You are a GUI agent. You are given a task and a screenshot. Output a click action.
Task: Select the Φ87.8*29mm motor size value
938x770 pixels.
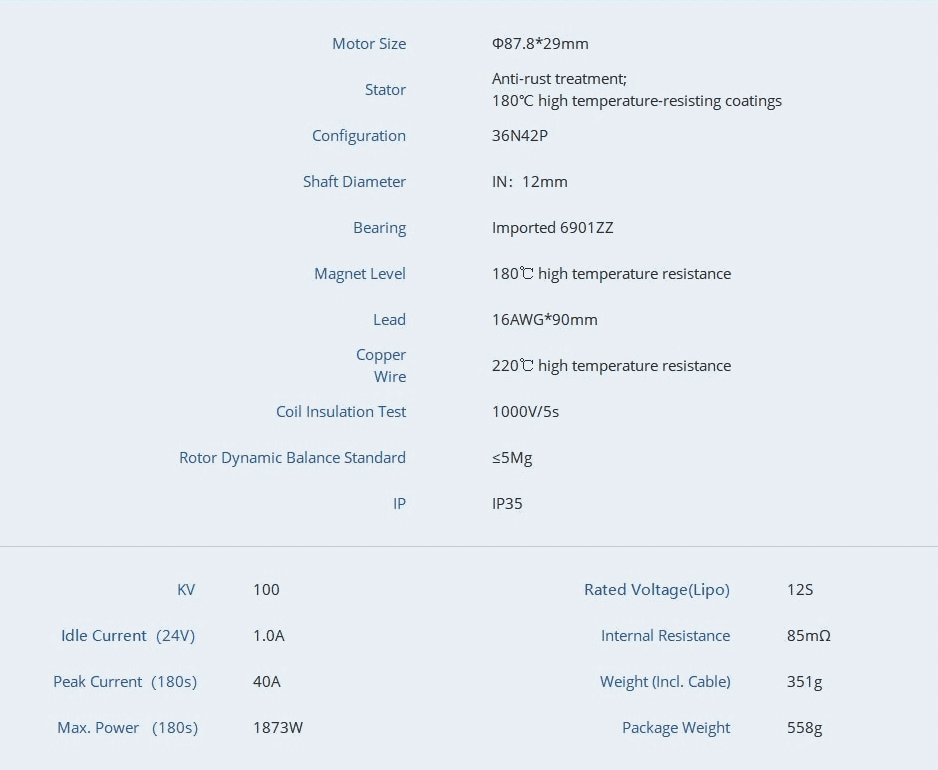point(540,44)
